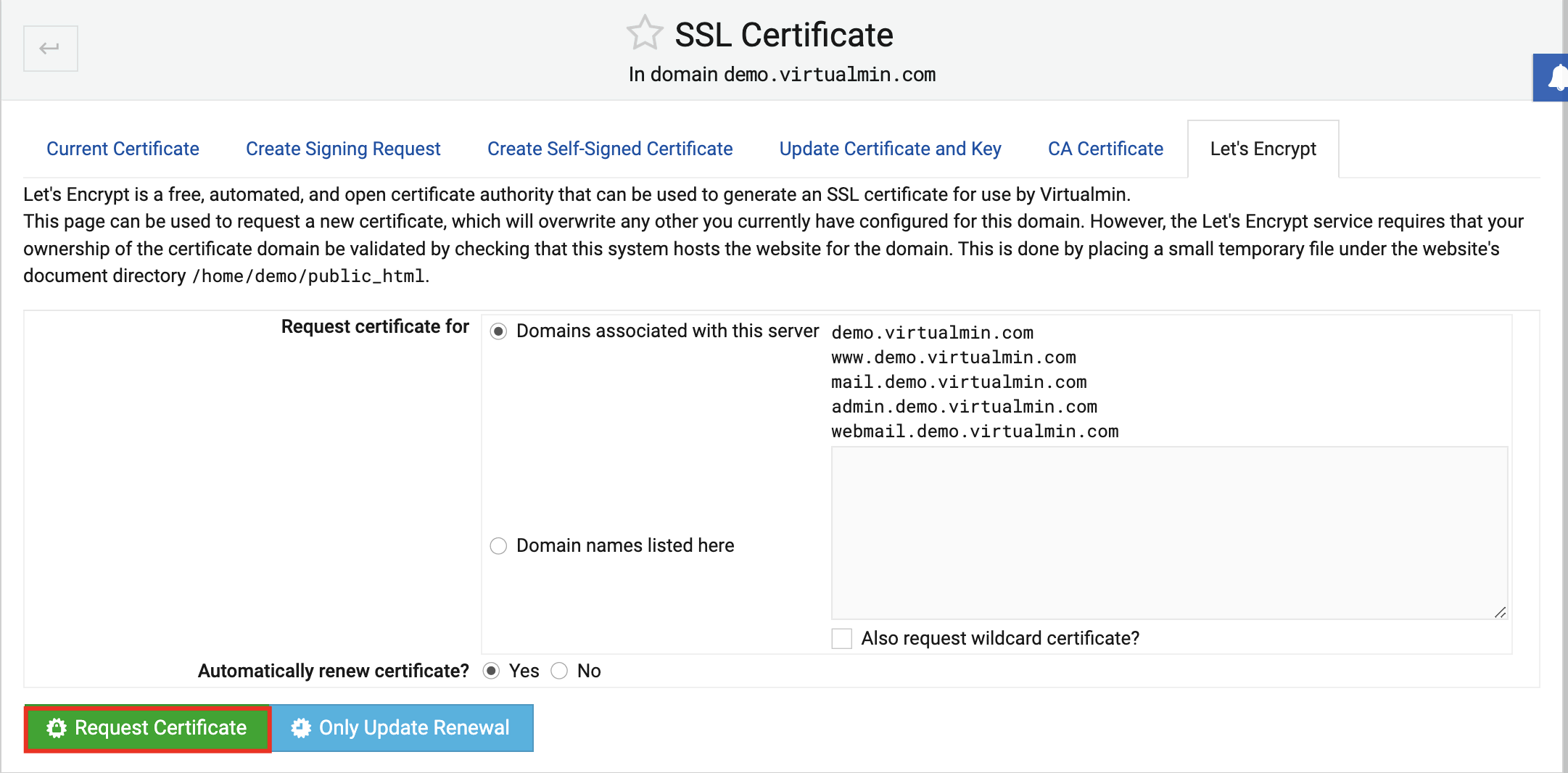This screenshot has width=1568, height=773.
Task: Click the /home/demo/public_html path text
Action: click(x=308, y=276)
